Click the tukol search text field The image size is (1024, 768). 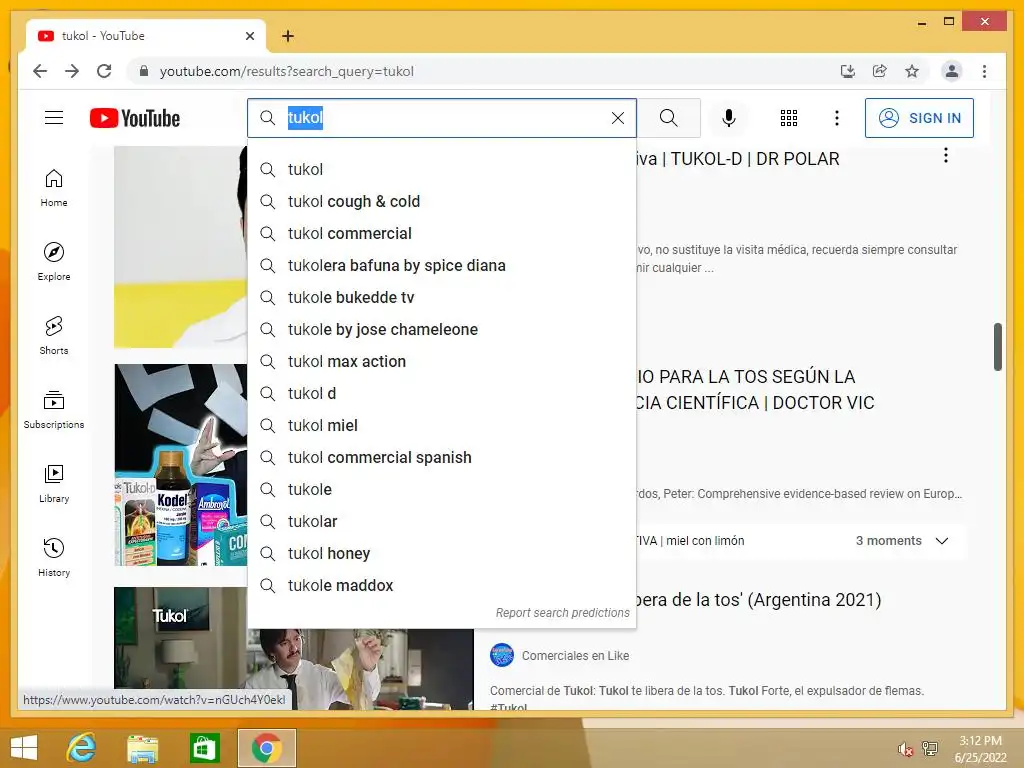442,118
